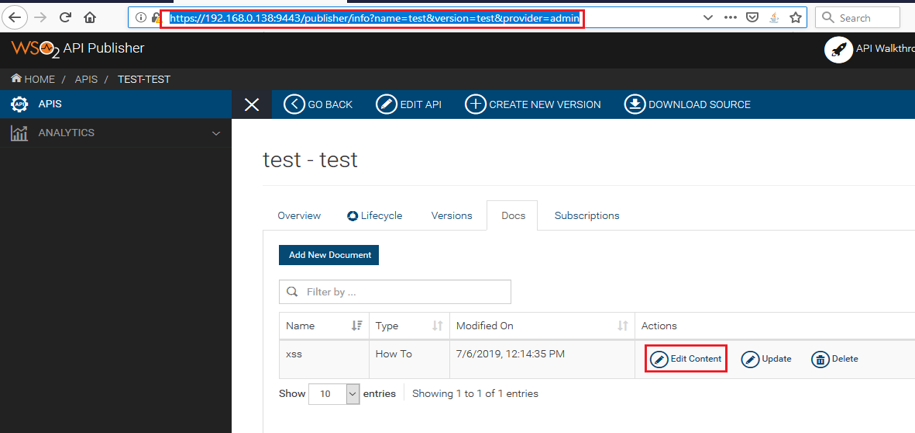Click the Java extension icon in address bar
Screen dimensions: 915x433
click(774, 18)
